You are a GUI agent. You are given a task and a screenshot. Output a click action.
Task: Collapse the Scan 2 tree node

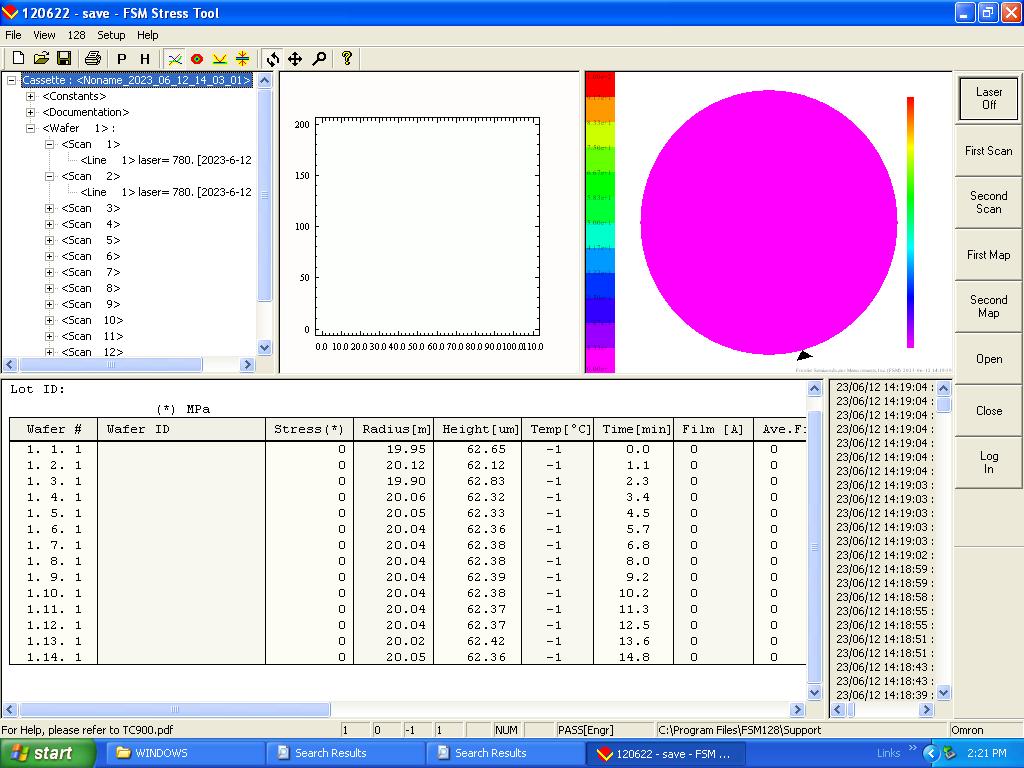(49, 176)
